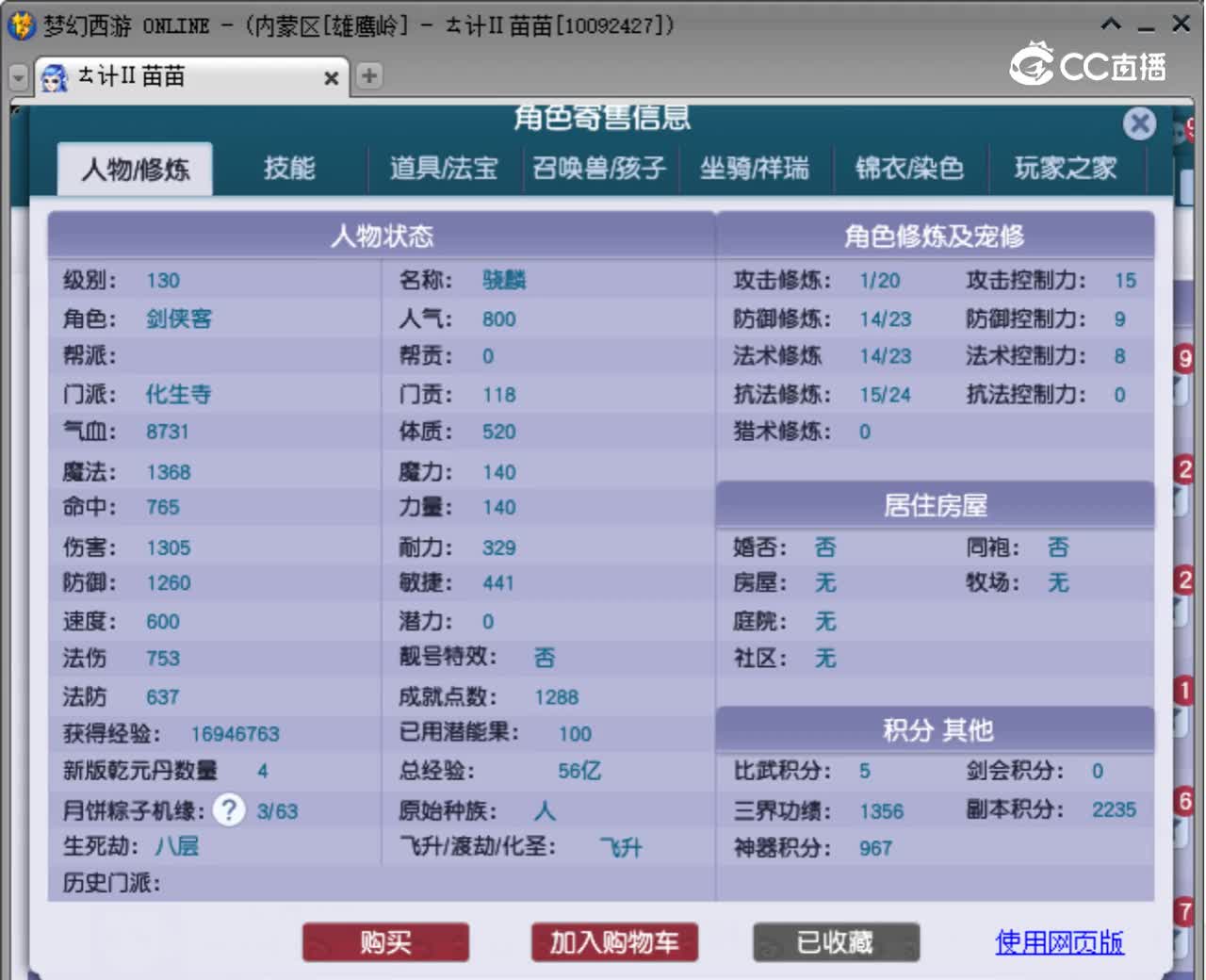The height and width of the screenshot is (980, 1206).
Task: Click the 抗法修炼 value 15/24
Action: 885,395
